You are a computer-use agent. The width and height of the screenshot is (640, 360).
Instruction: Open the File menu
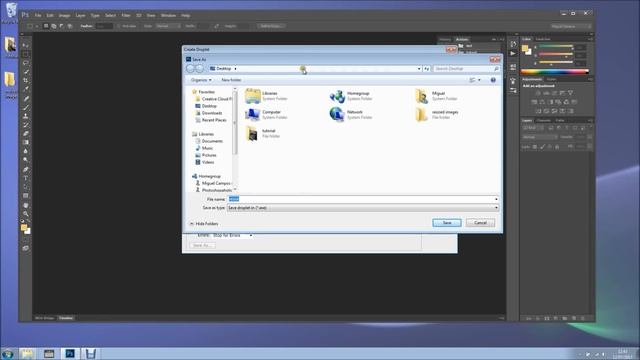[38, 16]
